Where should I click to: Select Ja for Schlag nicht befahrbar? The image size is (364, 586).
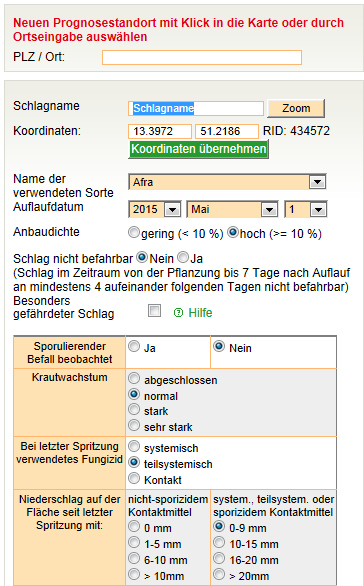coord(183,257)
